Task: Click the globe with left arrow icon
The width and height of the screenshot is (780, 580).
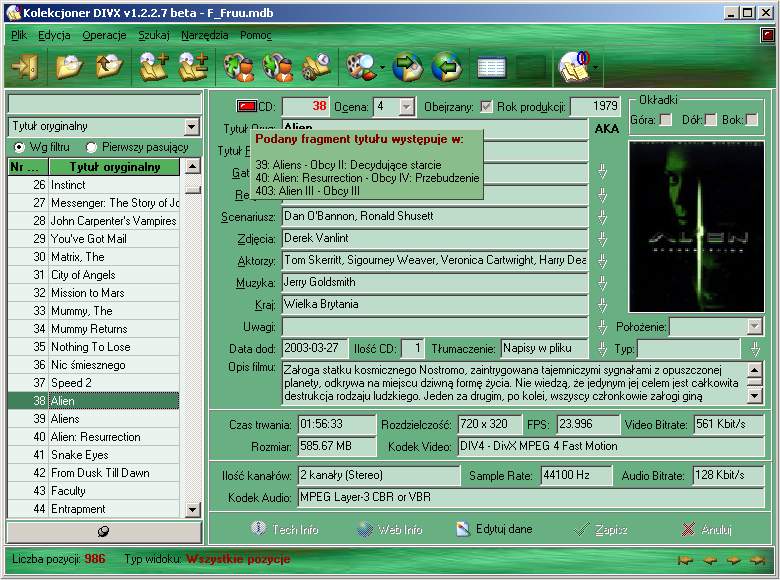Action: (446, 67)
